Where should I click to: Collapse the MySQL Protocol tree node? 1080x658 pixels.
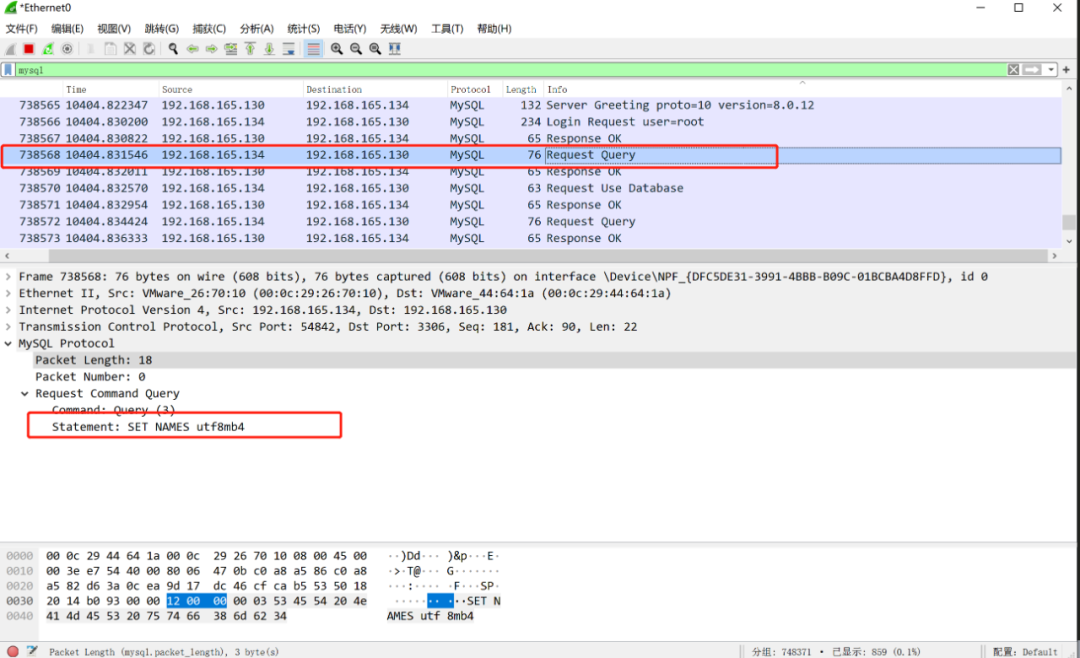(9, 344)
